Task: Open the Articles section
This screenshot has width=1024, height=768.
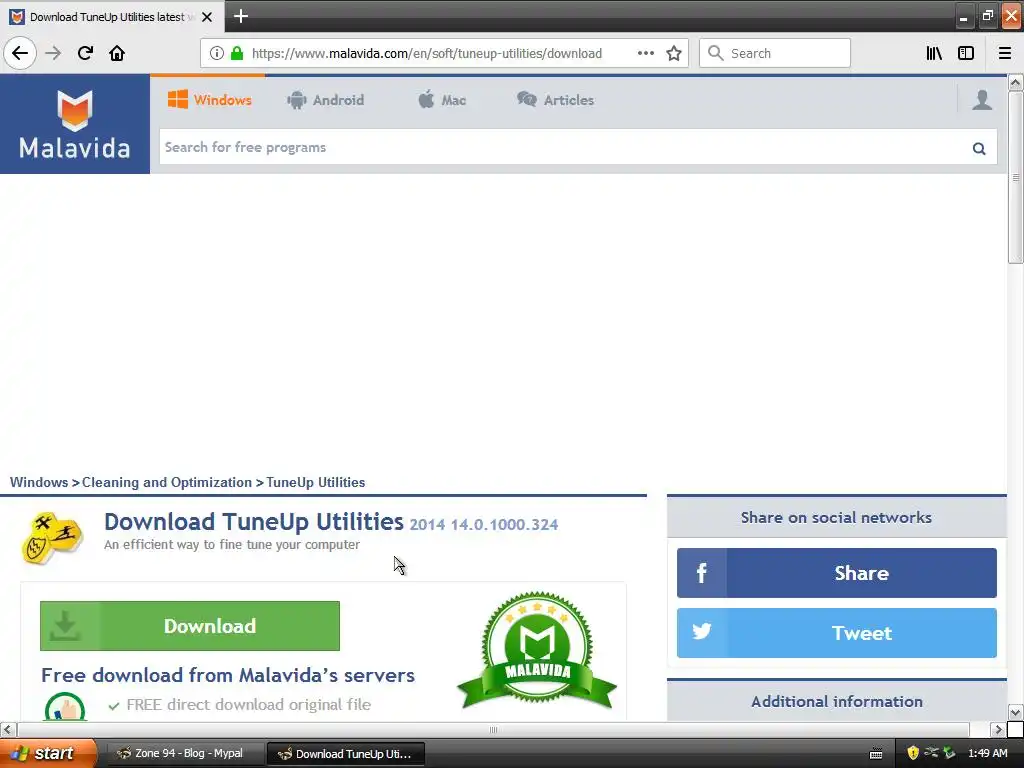Action: point(555,100)
